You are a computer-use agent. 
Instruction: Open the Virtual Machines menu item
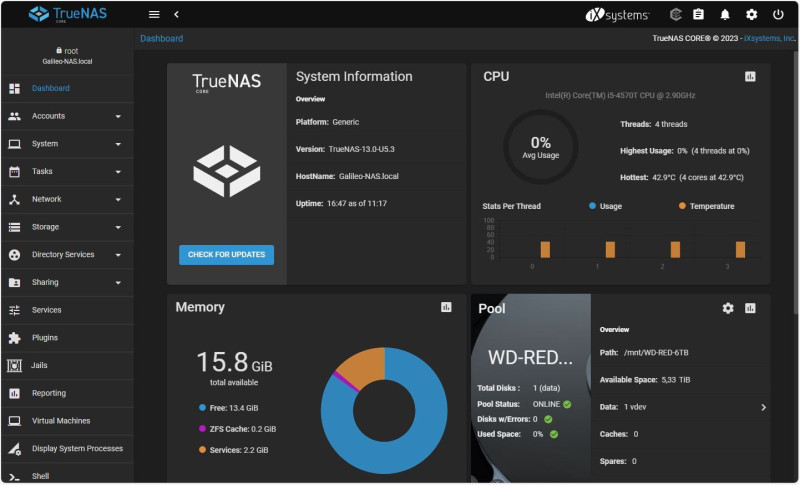coord(67,421)
